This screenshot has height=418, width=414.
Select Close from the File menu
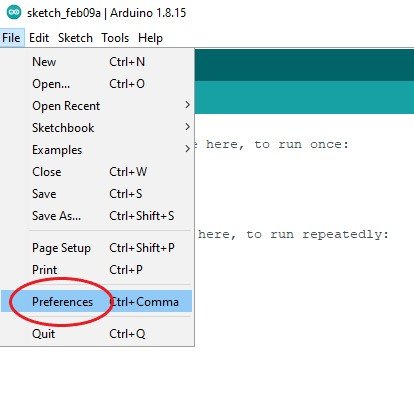point(97,172)
